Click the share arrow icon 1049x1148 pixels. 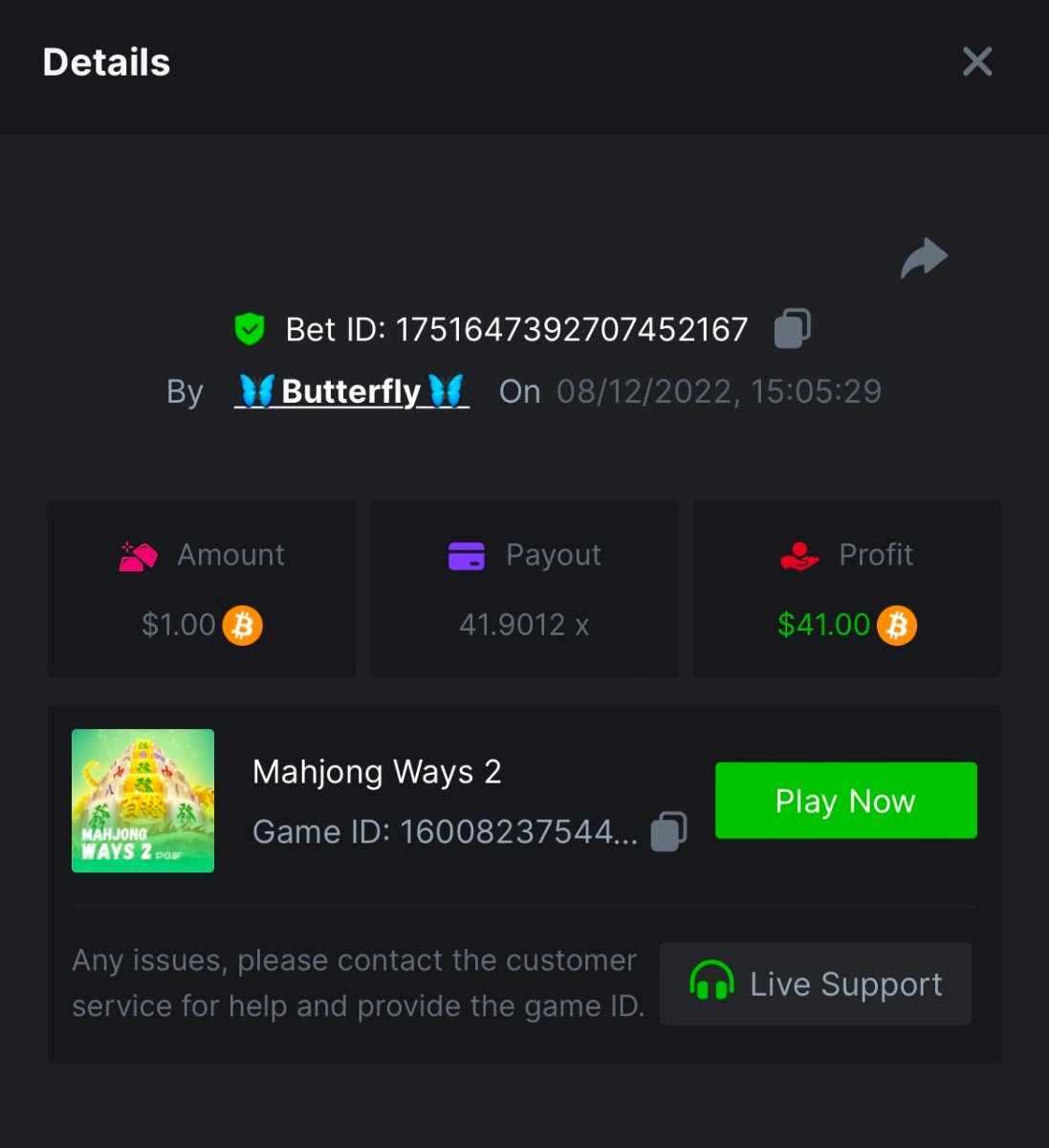pyautogui.click(x=924, y=258)
